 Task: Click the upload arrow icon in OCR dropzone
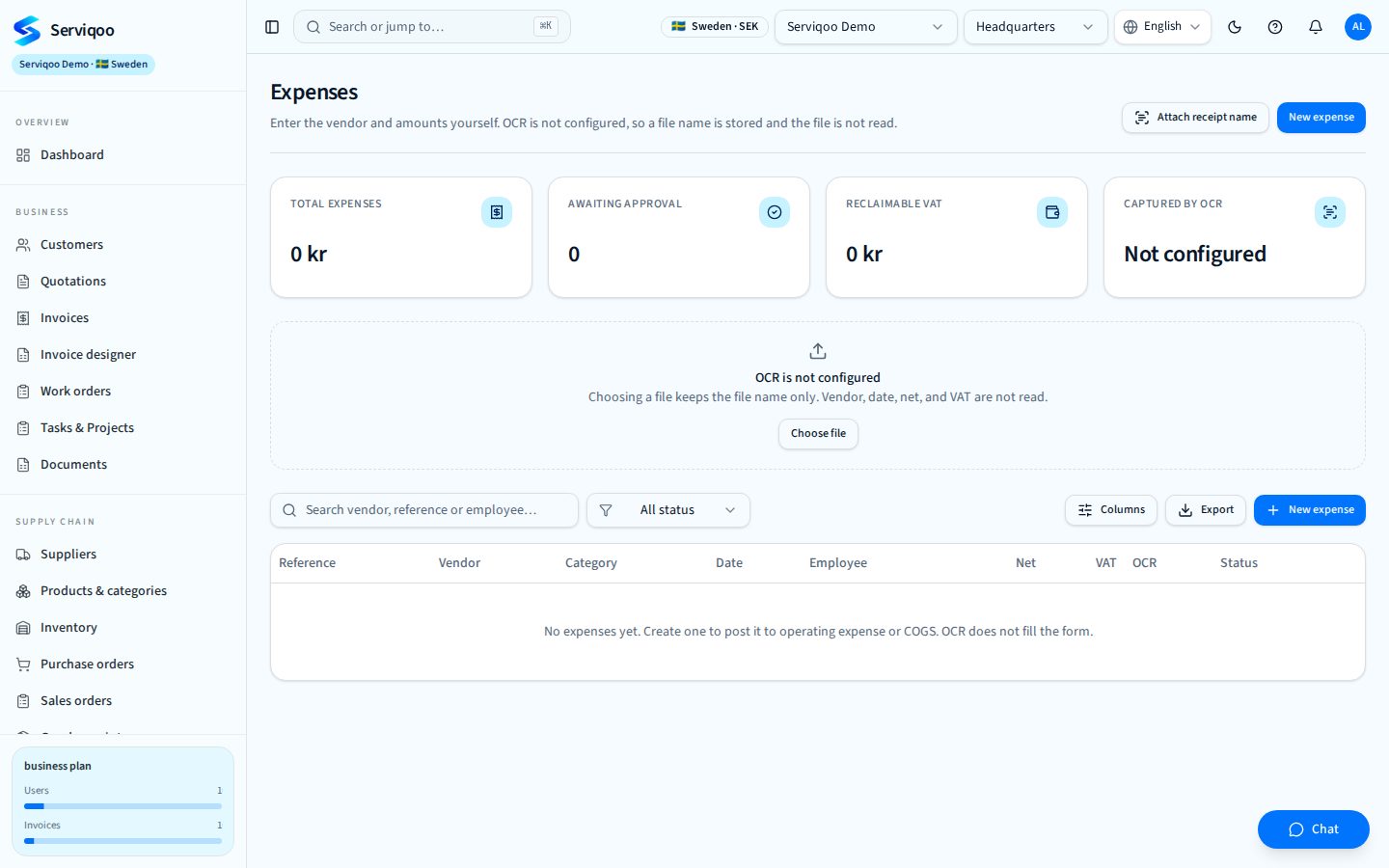tap(818, 351)
